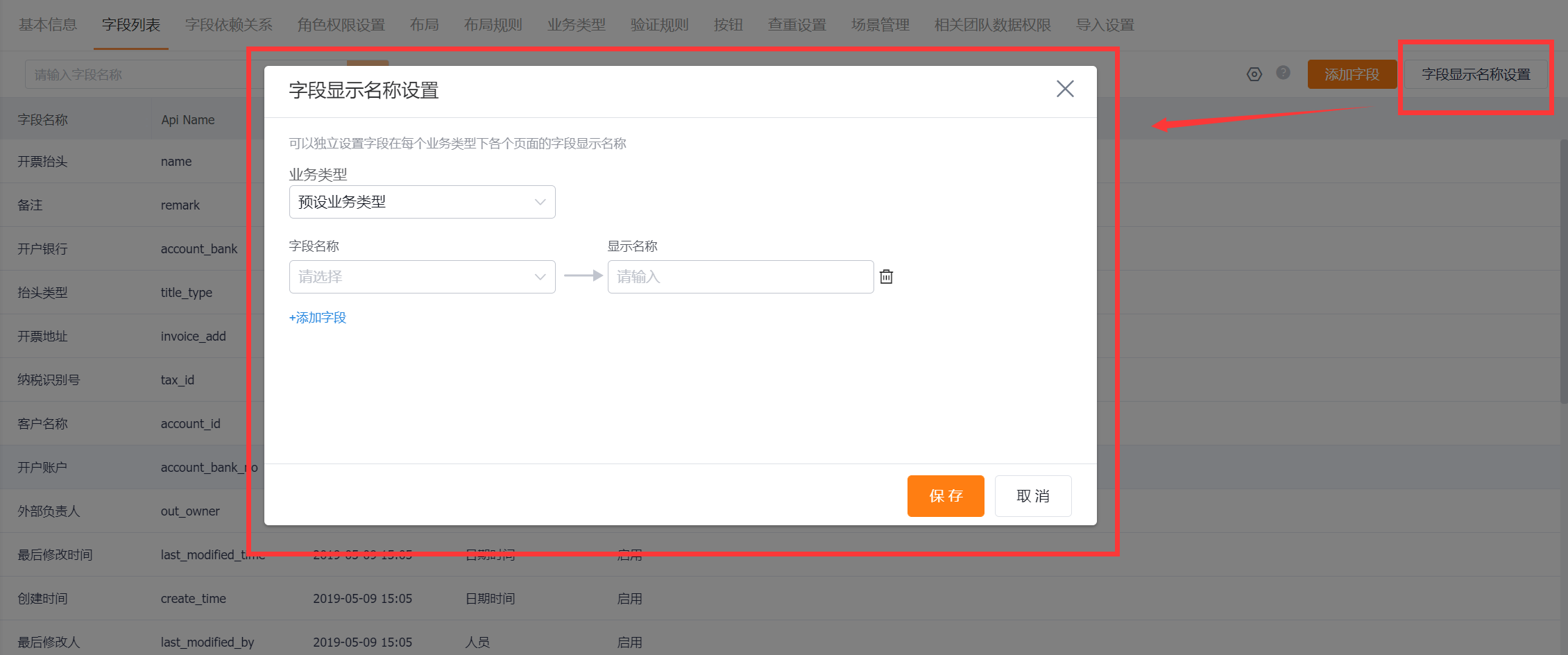1568x655 pixels.
Task: Click the 显示名称 请输入 input field
Action: click(740, 277)
